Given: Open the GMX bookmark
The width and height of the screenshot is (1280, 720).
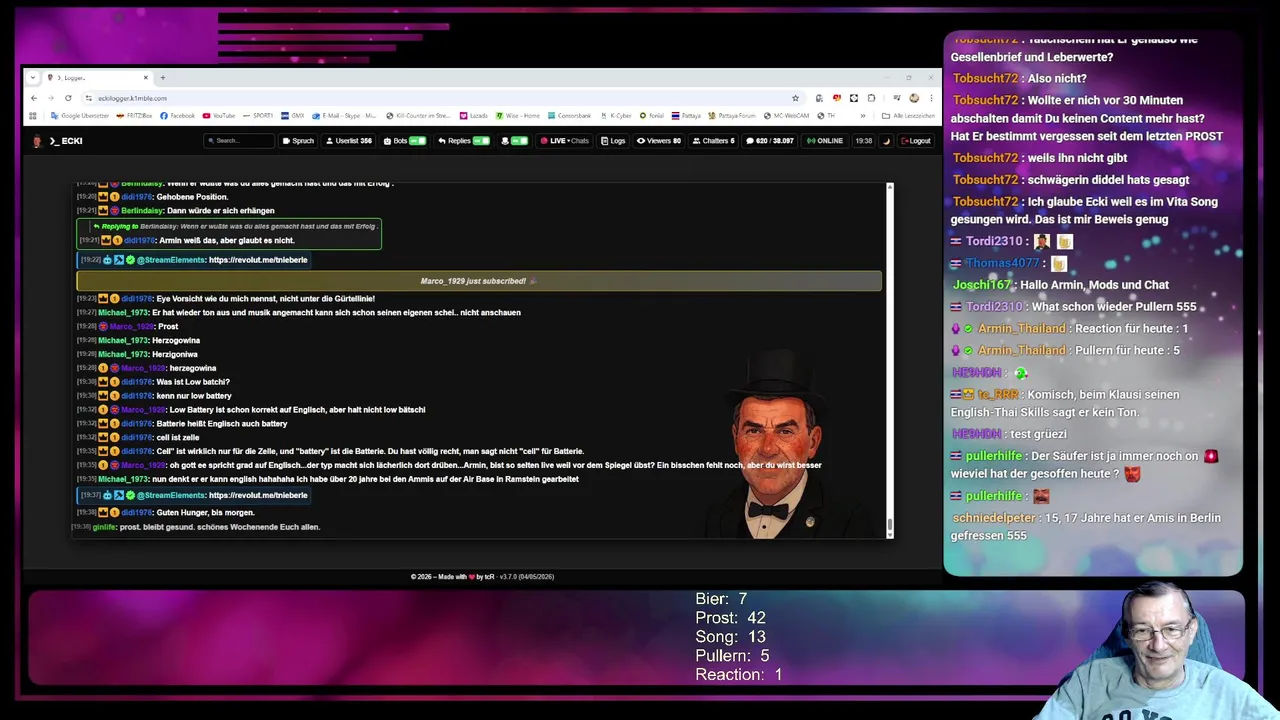Looking at the screenshot, I should point(292,116).
